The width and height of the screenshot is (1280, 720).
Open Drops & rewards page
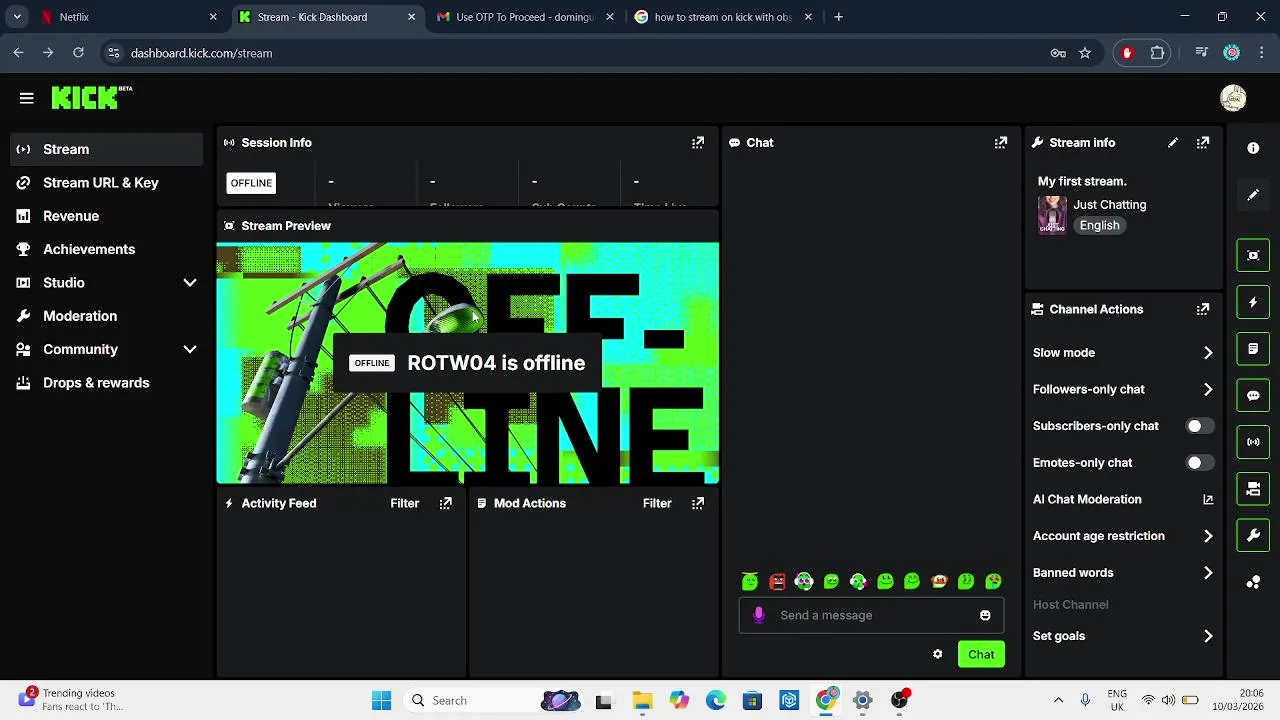(x=106, y=383)
